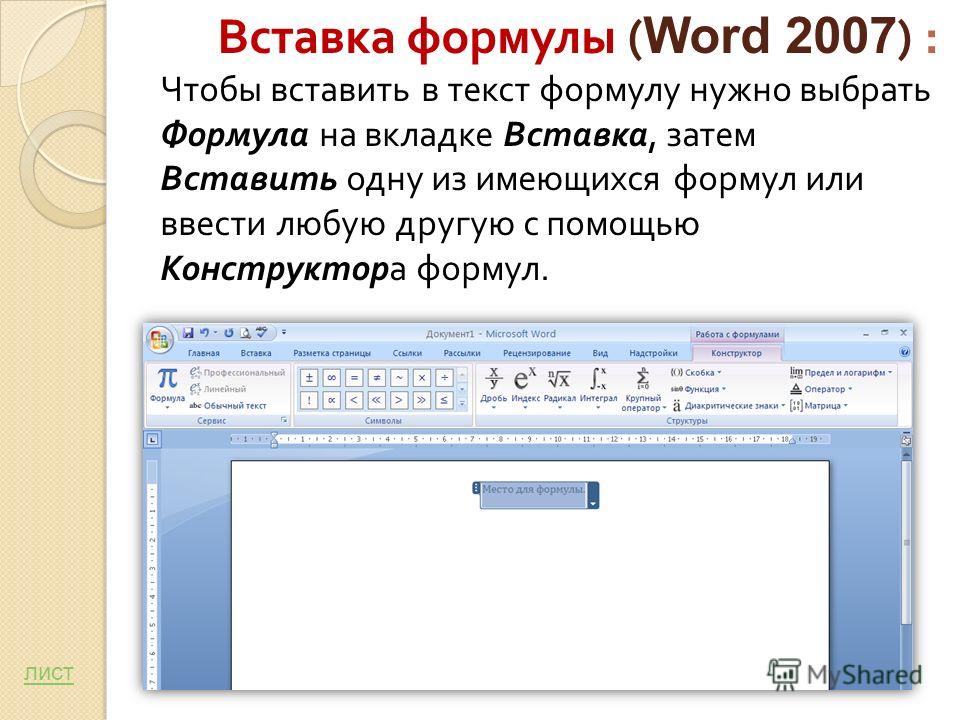
Task: Insert the division ÷ symbol
Action: (x=444, y=378)
